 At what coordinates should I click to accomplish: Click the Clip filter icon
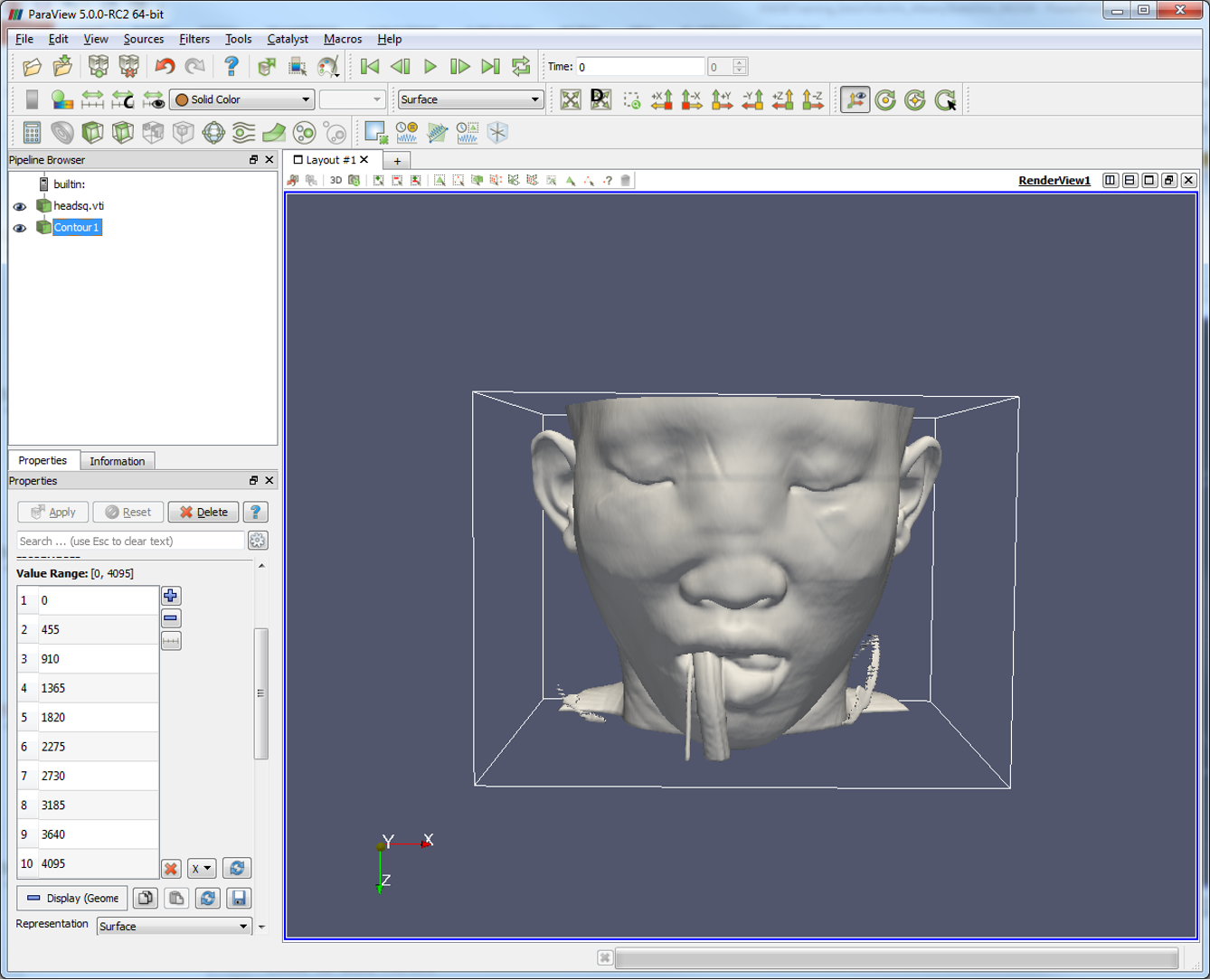[x=92, y=133]
